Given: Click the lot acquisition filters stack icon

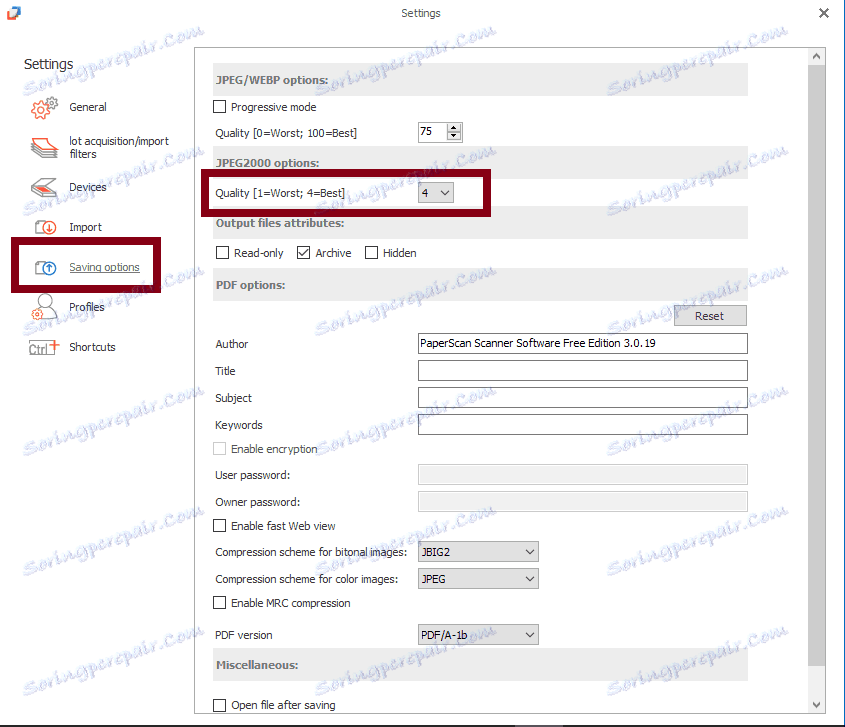Looking at the screenshot, I should tap(44, 147).
